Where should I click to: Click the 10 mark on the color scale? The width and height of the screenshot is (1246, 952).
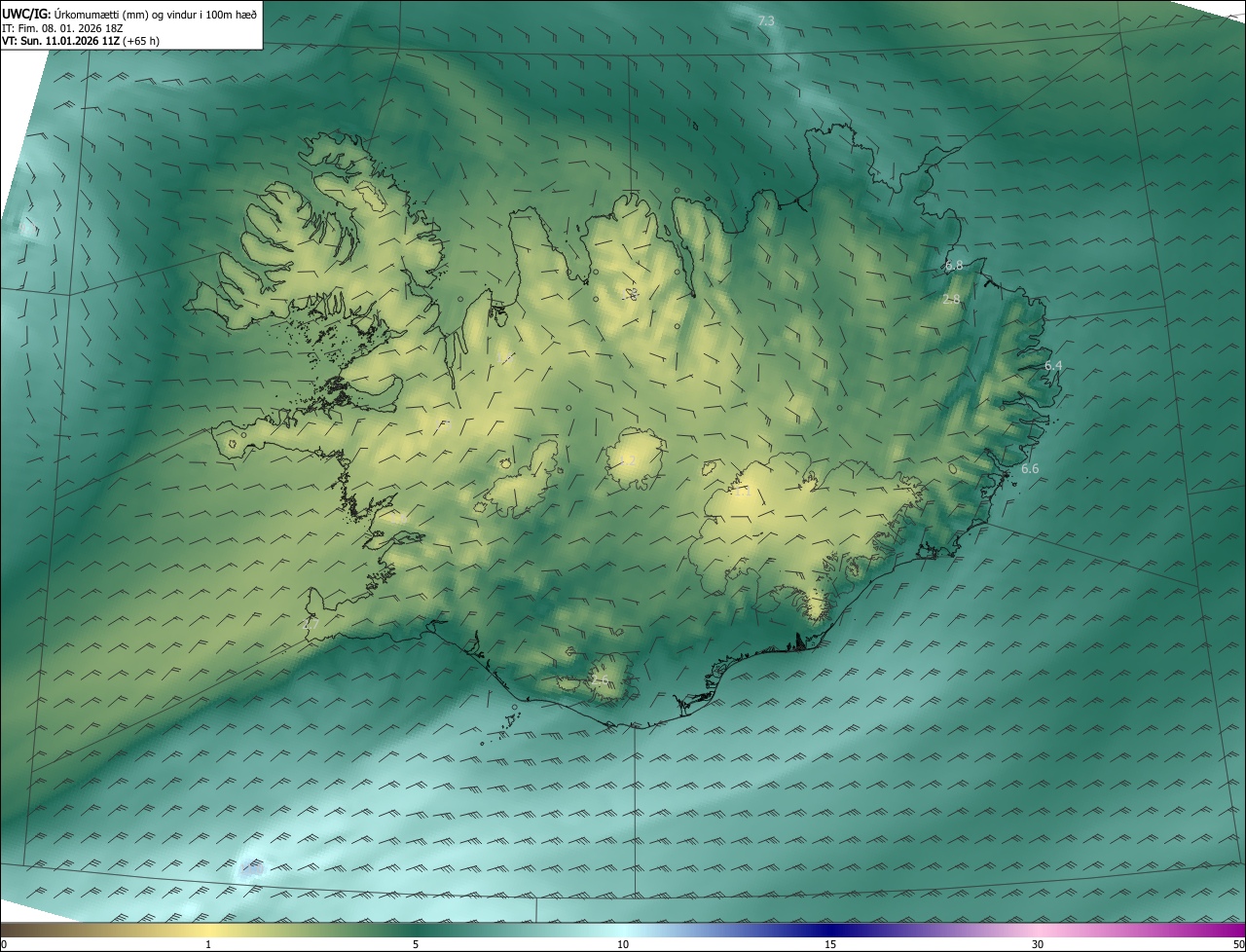[x=623, y=944]
